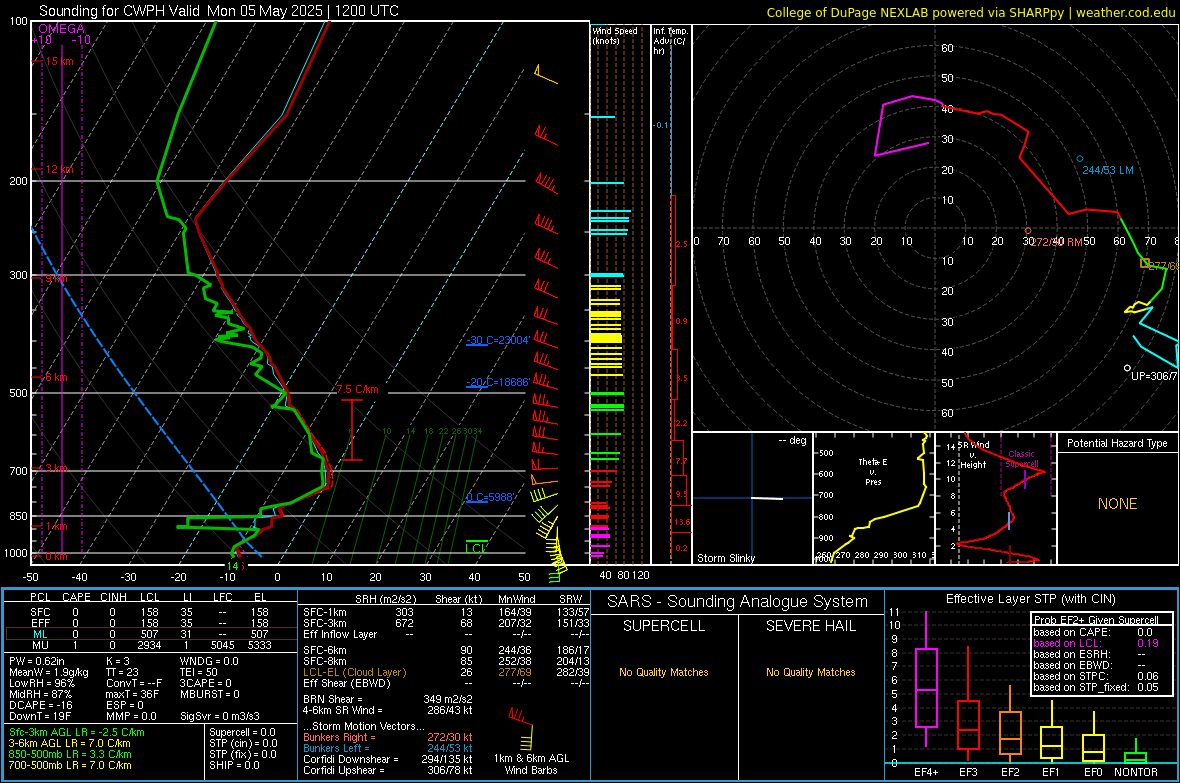Select "850-500mb LR = 3.3 C/km" line
Viewport: 1180px width, 783px height.
click(x=70, y=754)
